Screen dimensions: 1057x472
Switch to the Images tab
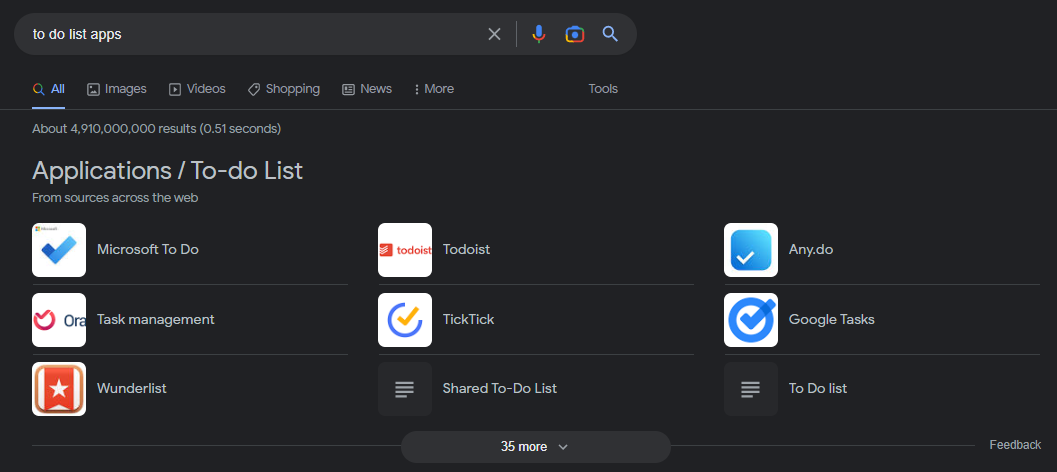click(x=117, y=89)
